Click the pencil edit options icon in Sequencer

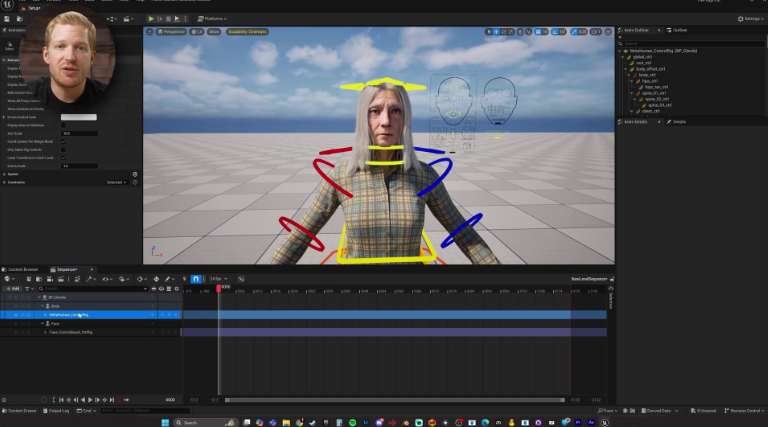169,279
